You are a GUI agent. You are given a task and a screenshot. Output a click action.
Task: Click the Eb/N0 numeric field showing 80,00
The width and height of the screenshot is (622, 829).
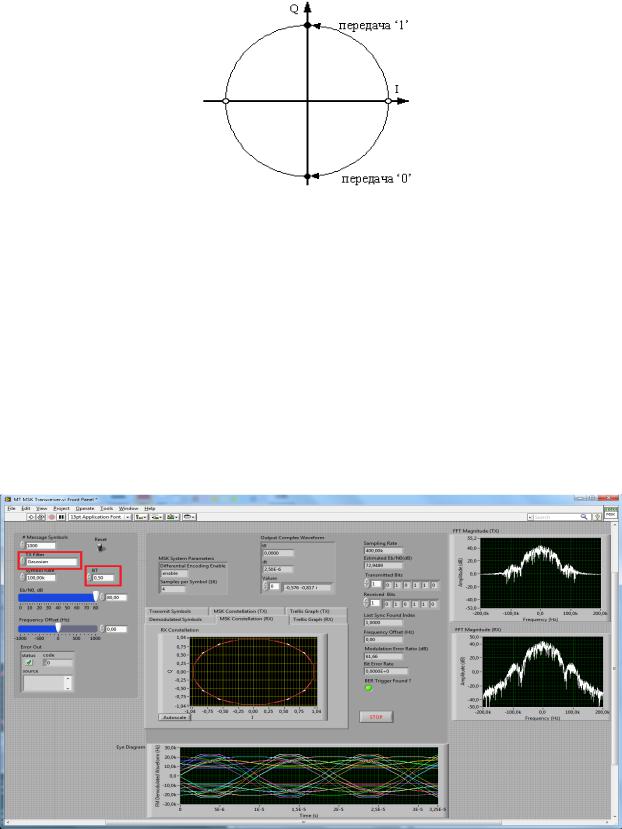click(x=116, y=597)
